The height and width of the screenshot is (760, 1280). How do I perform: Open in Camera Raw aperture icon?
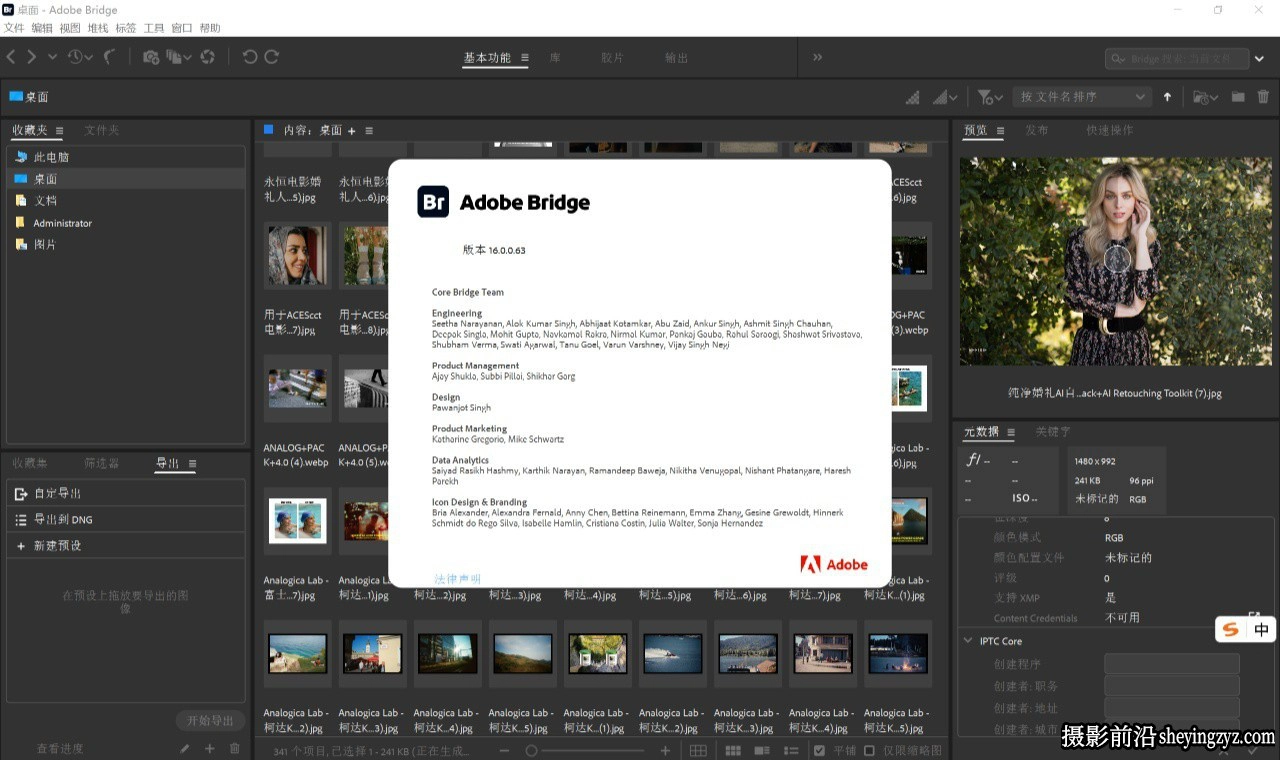click(x=208, y=57)
